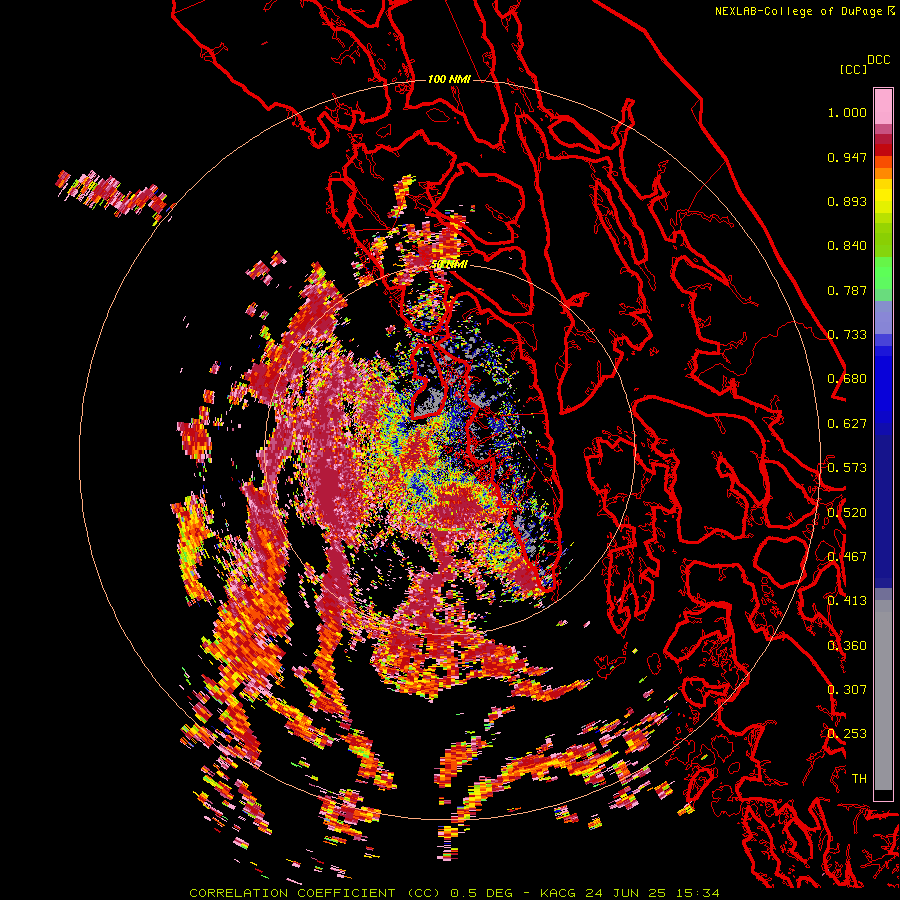Click the 0.360 scale value

tap(847, 646)
